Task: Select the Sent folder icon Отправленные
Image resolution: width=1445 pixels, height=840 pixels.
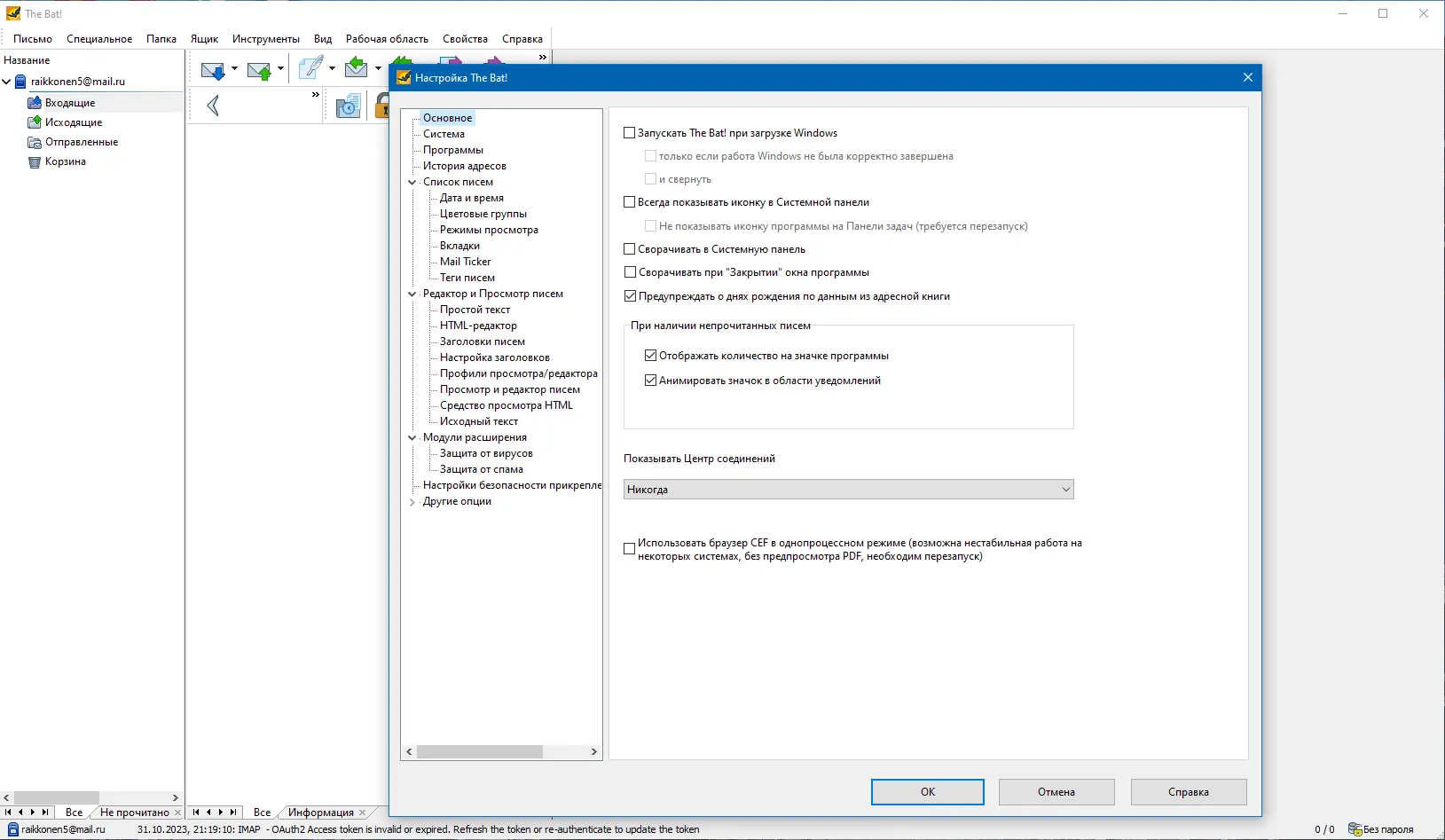Action: 35,142
